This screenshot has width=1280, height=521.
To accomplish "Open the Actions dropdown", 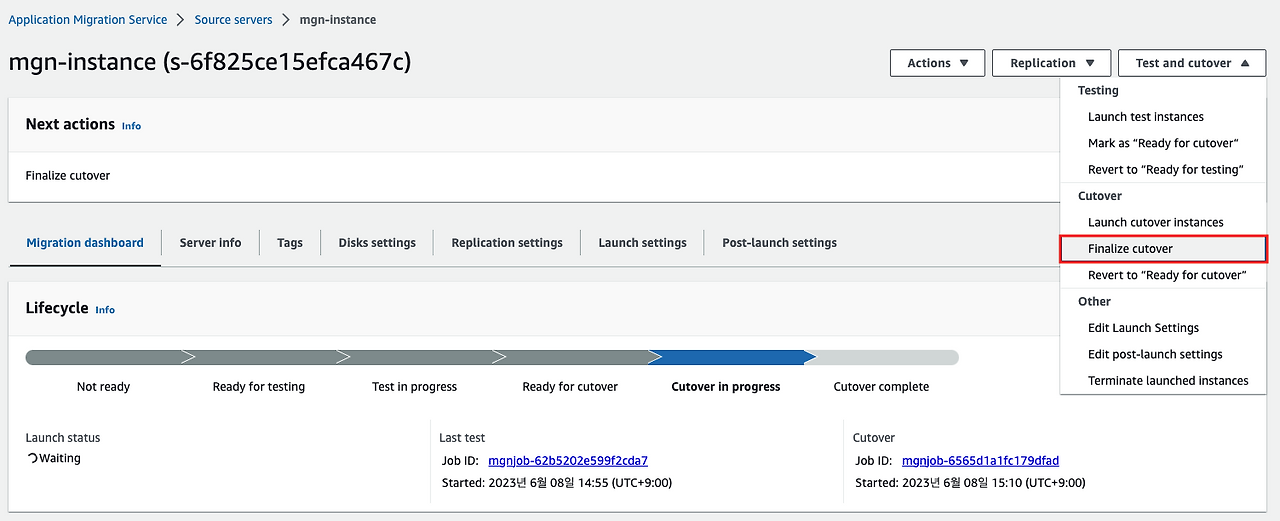I will click(x=937, y=63).
